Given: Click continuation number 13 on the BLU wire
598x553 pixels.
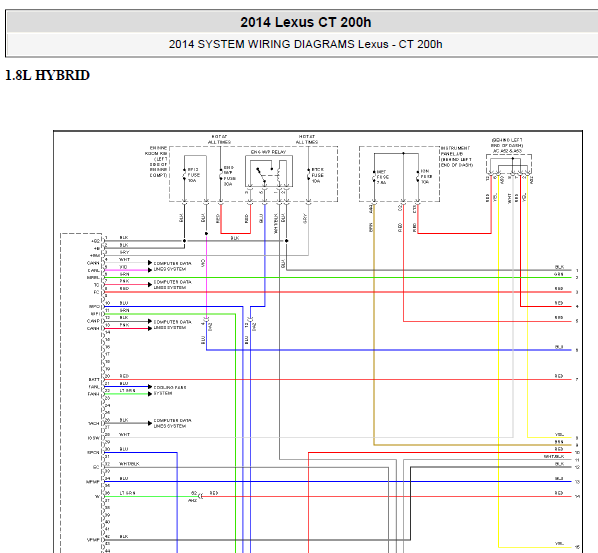Looking at the screenshot, I should point(577,482).
